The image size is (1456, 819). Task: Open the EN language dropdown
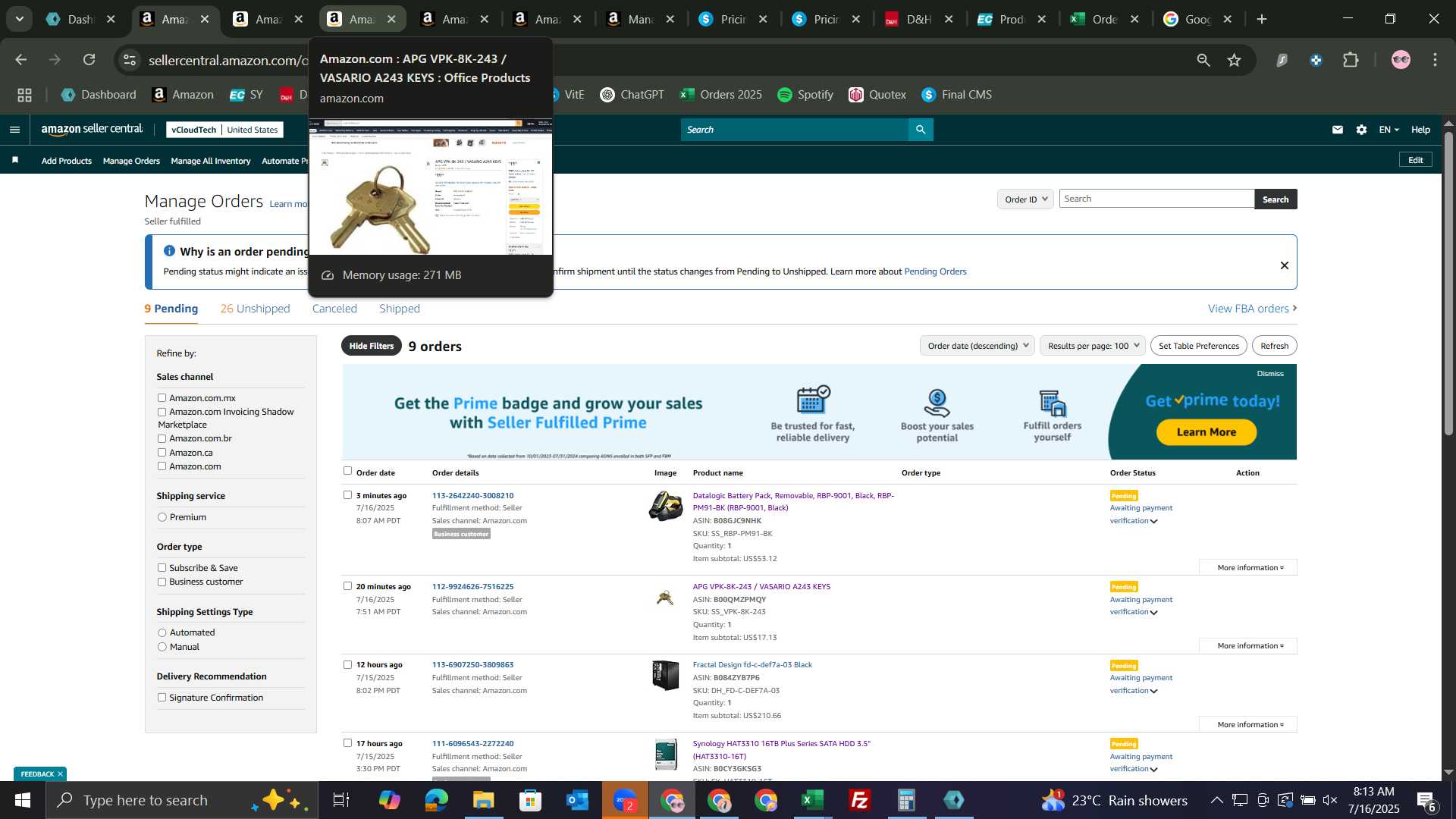(x=1389, y=130)
